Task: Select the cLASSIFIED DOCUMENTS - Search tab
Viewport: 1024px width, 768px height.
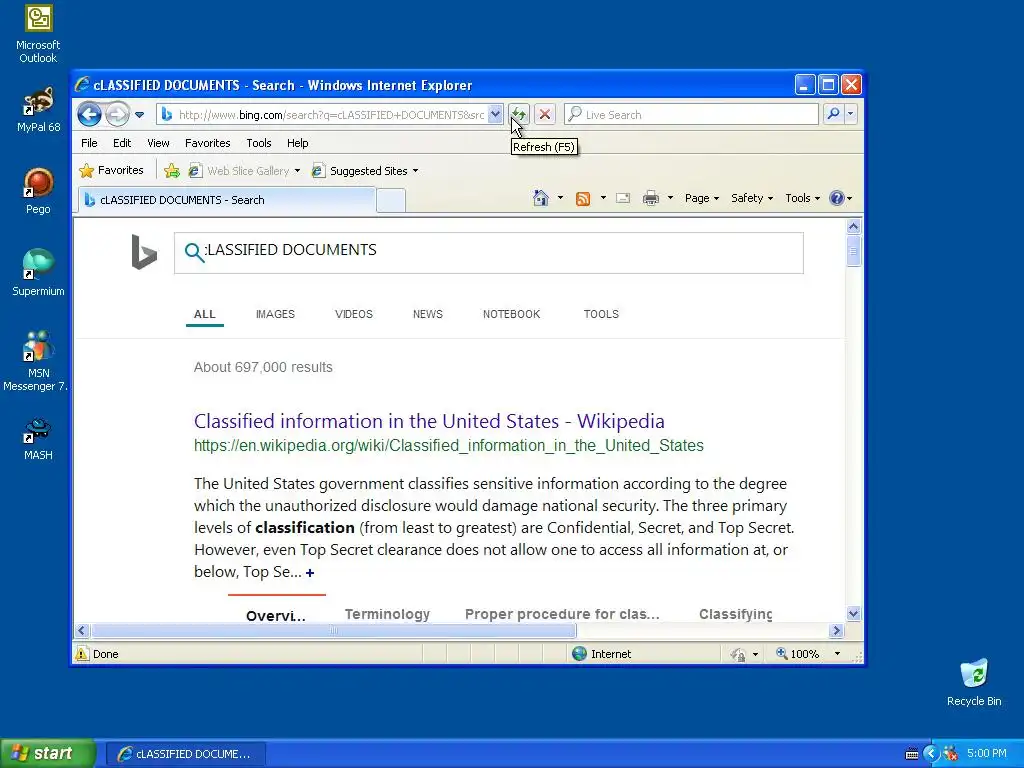Action: (x=227, y=200)
